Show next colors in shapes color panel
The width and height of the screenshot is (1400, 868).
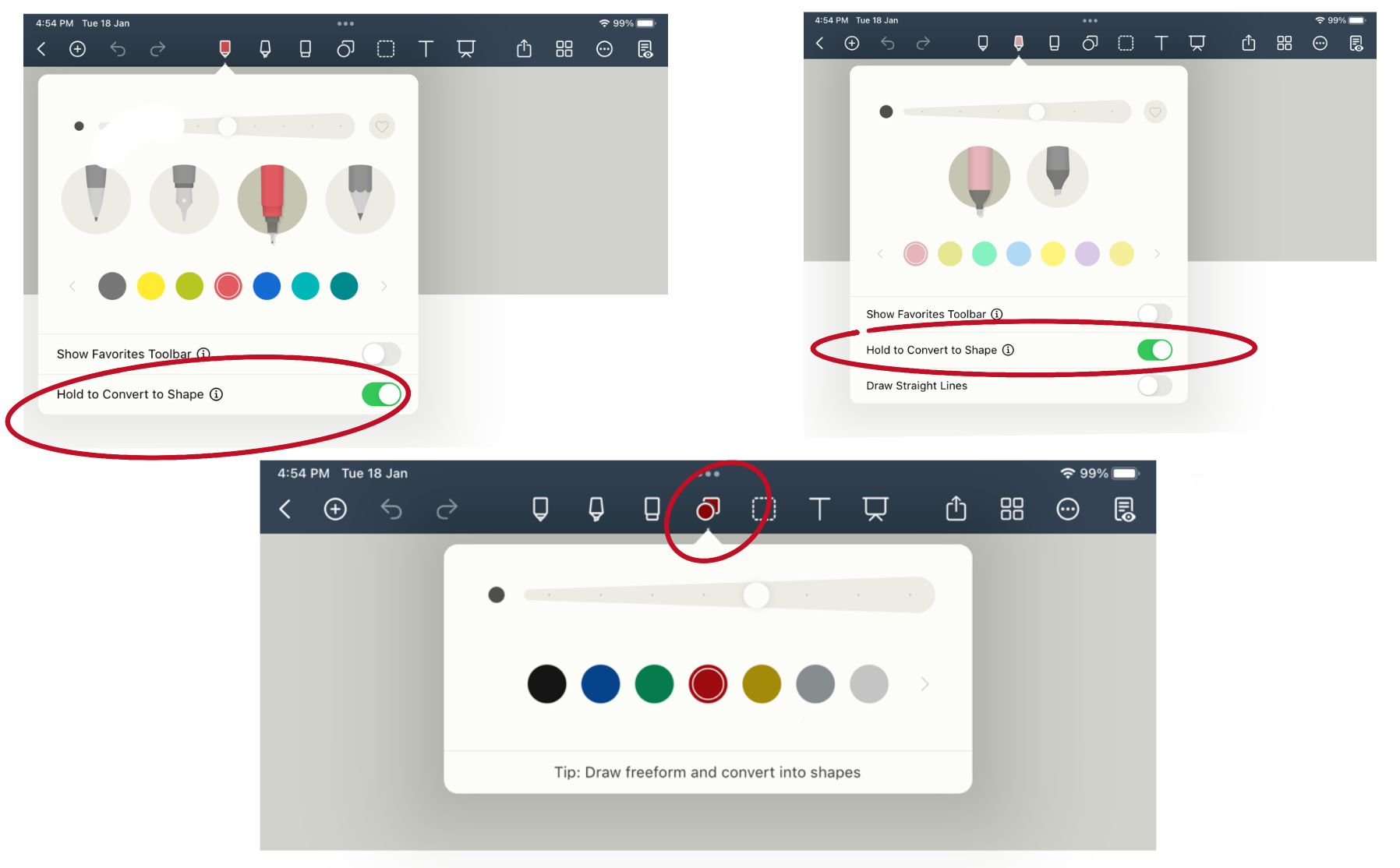(924, 684)
